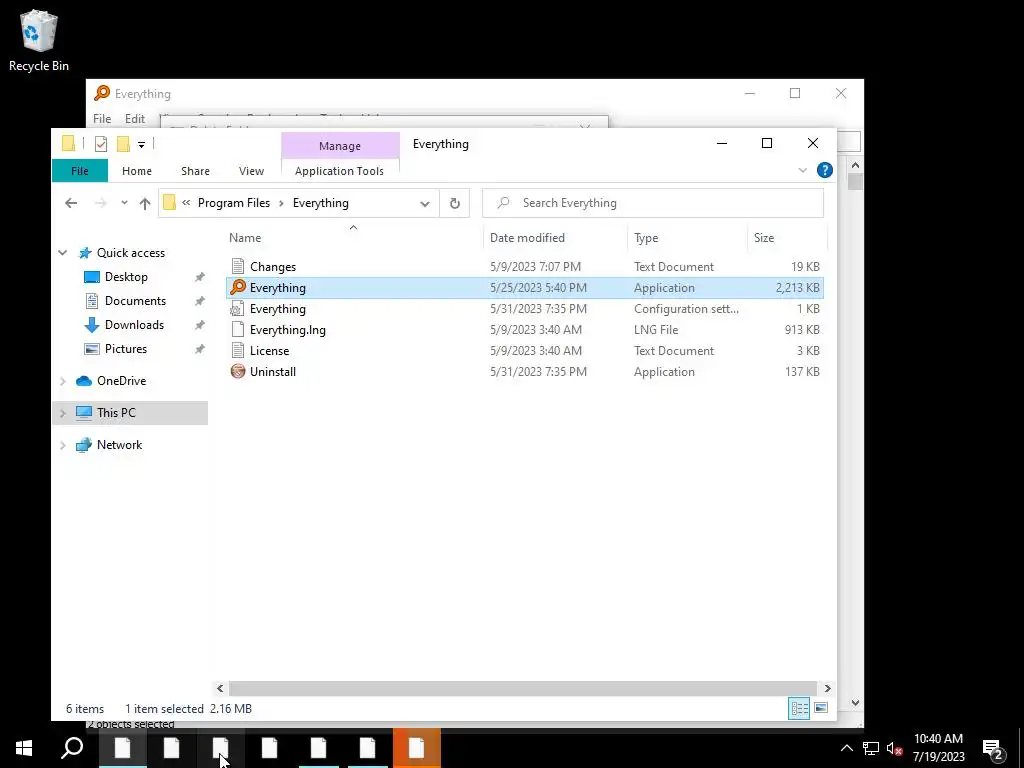1024x768 pixels.
Task: Click the Uninstall application icon
Action: click(x=238, y=372)
